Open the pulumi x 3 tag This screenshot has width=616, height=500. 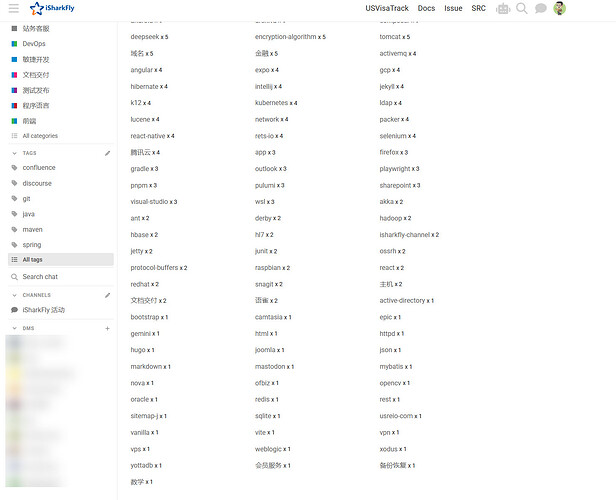pos(270,185)
